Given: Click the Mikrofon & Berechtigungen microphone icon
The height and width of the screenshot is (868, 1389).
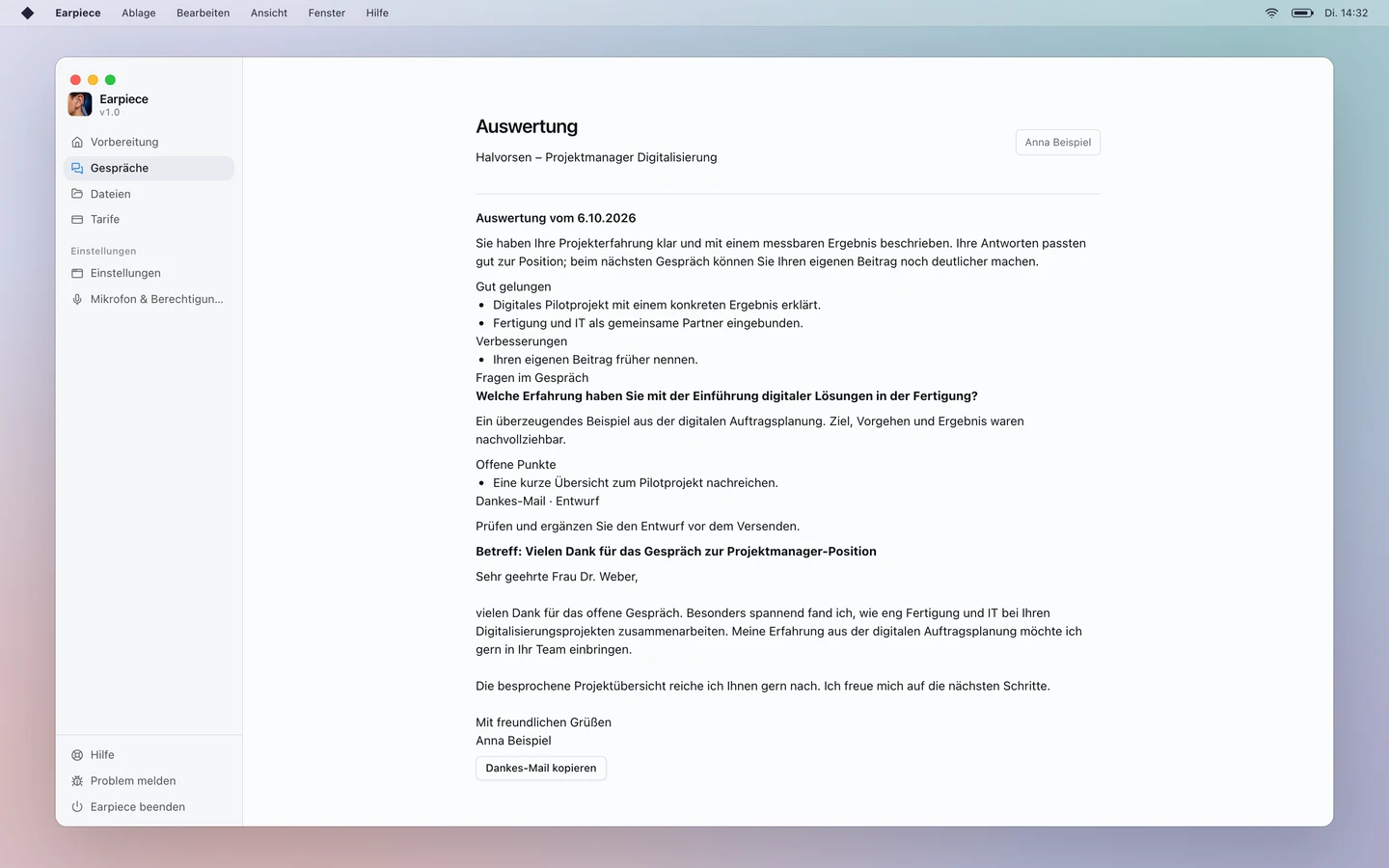Looking at the screenshot, I should 77,299.
